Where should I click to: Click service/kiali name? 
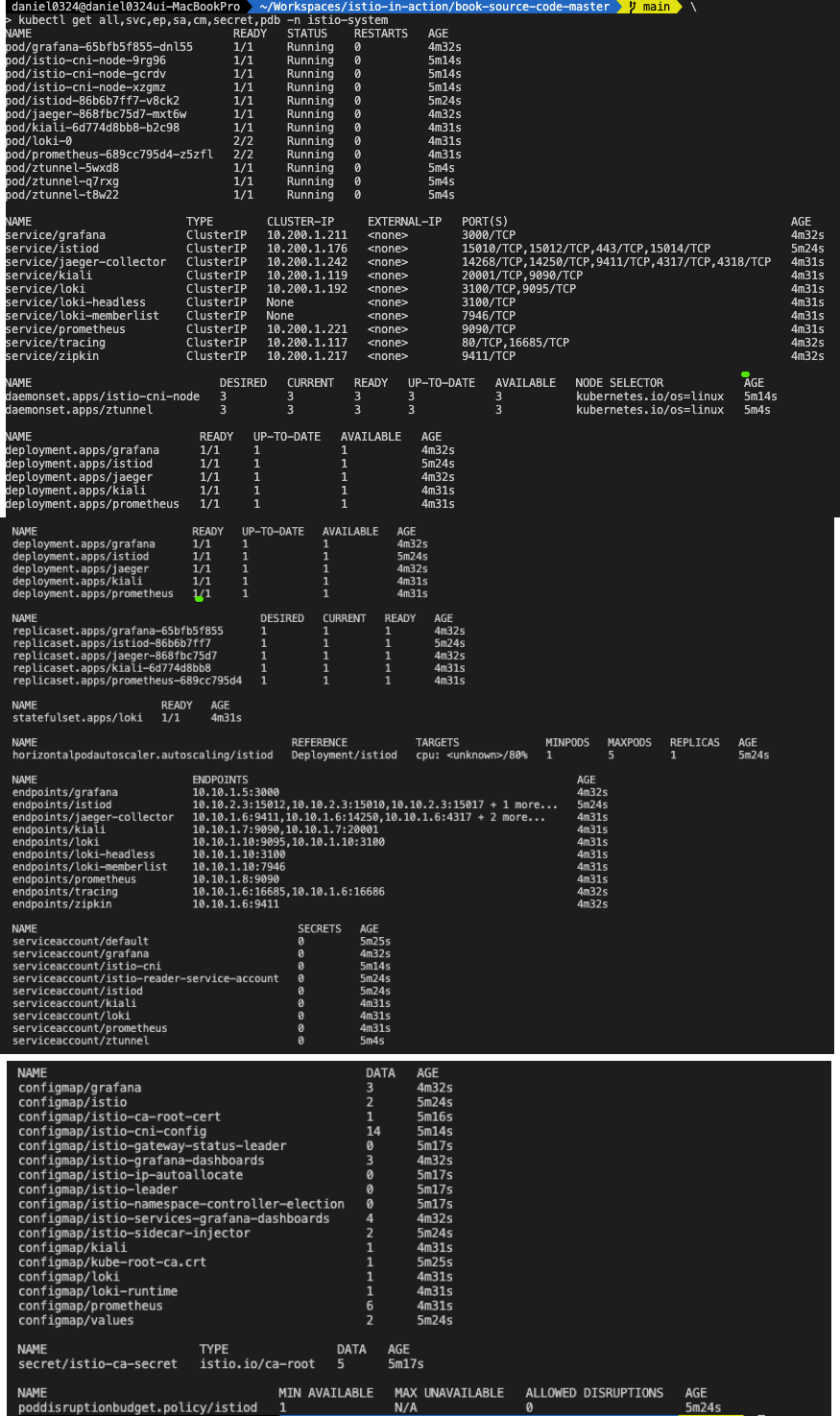coord(49,275)
